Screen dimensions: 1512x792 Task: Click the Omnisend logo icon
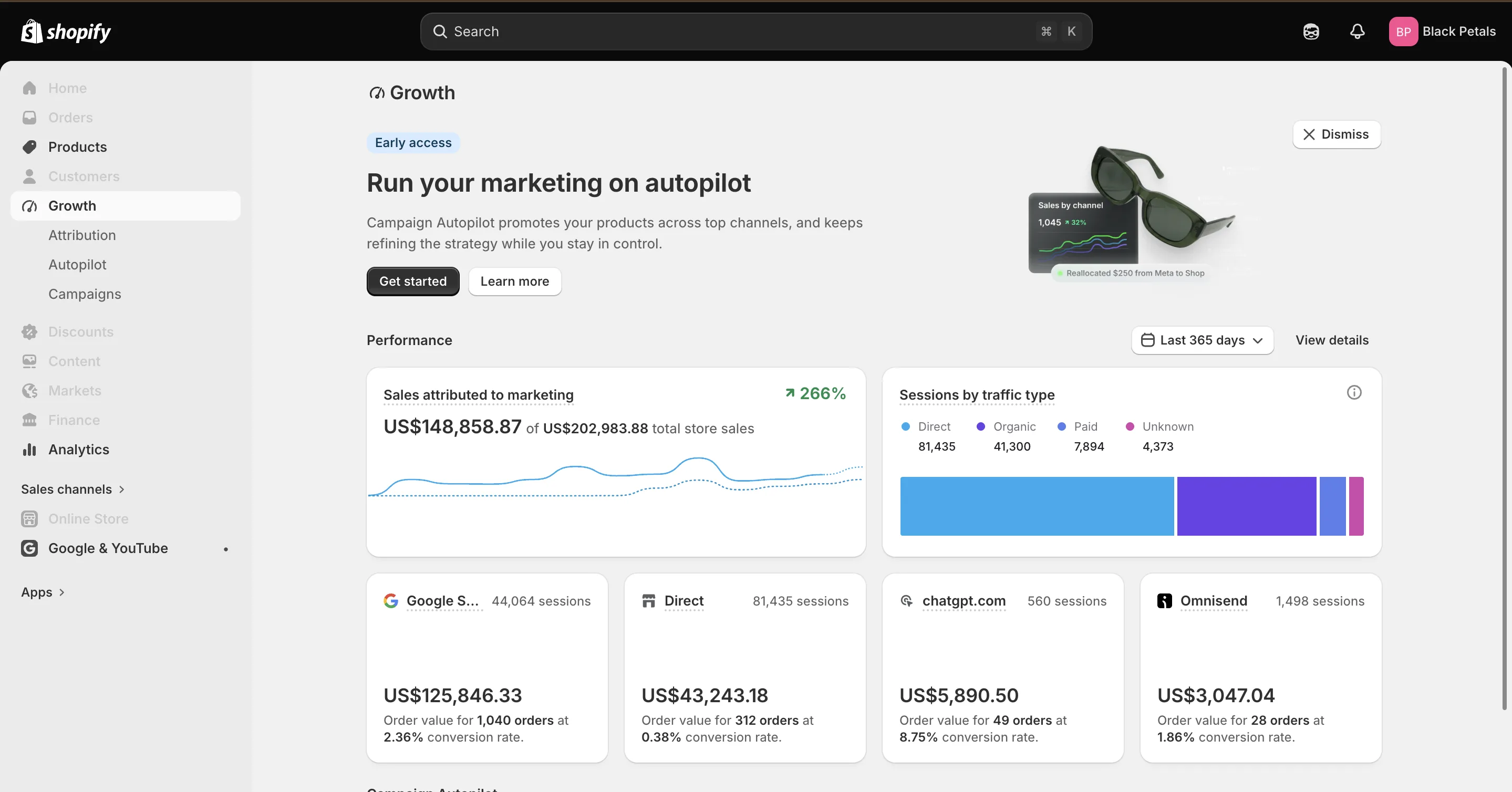point(1165,601)
